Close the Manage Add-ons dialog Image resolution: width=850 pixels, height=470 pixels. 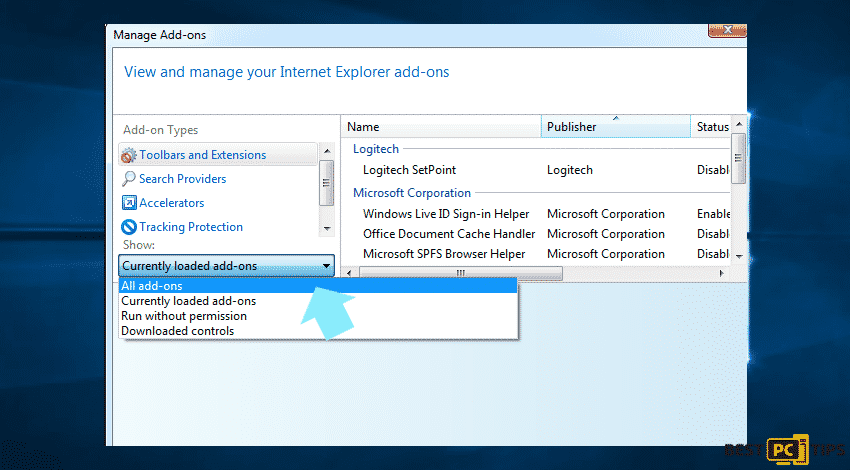(x=727, y=30)
